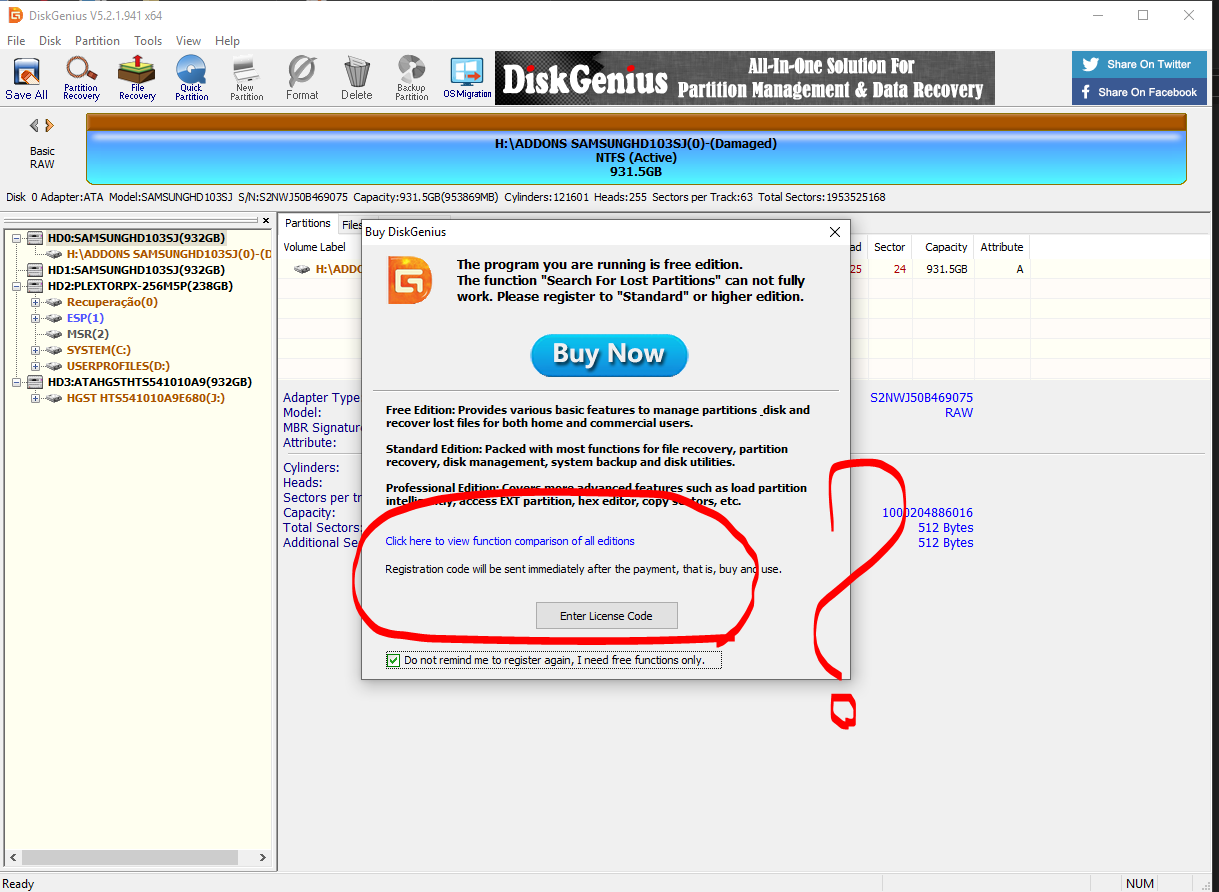The image size is (1219, 892).
Task: Click the MSR(2) partition icon
Action: 55,334
